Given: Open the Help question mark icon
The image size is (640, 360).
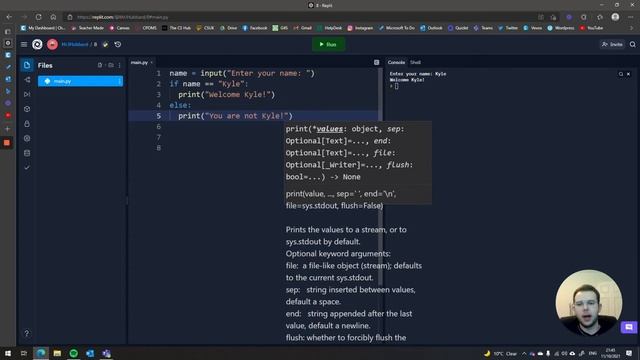Looking at the screenshot, I should coord(27,333).
